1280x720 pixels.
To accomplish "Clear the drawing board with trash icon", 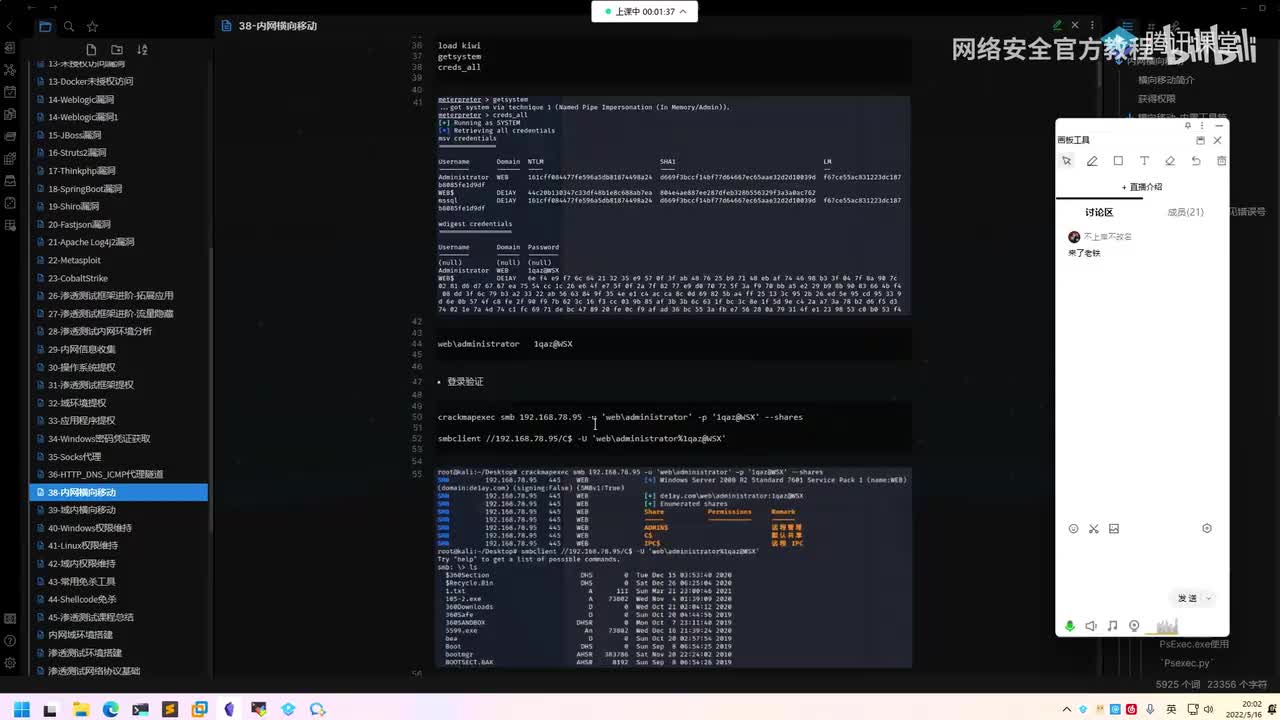I will 1221,161.
